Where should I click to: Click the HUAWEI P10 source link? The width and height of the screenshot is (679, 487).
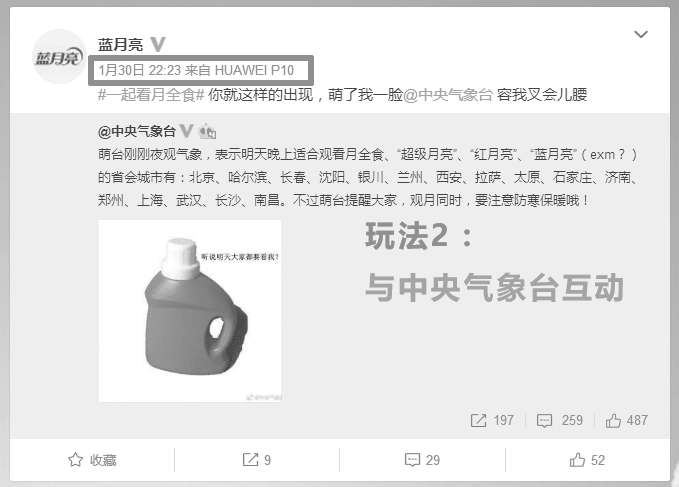254,70
